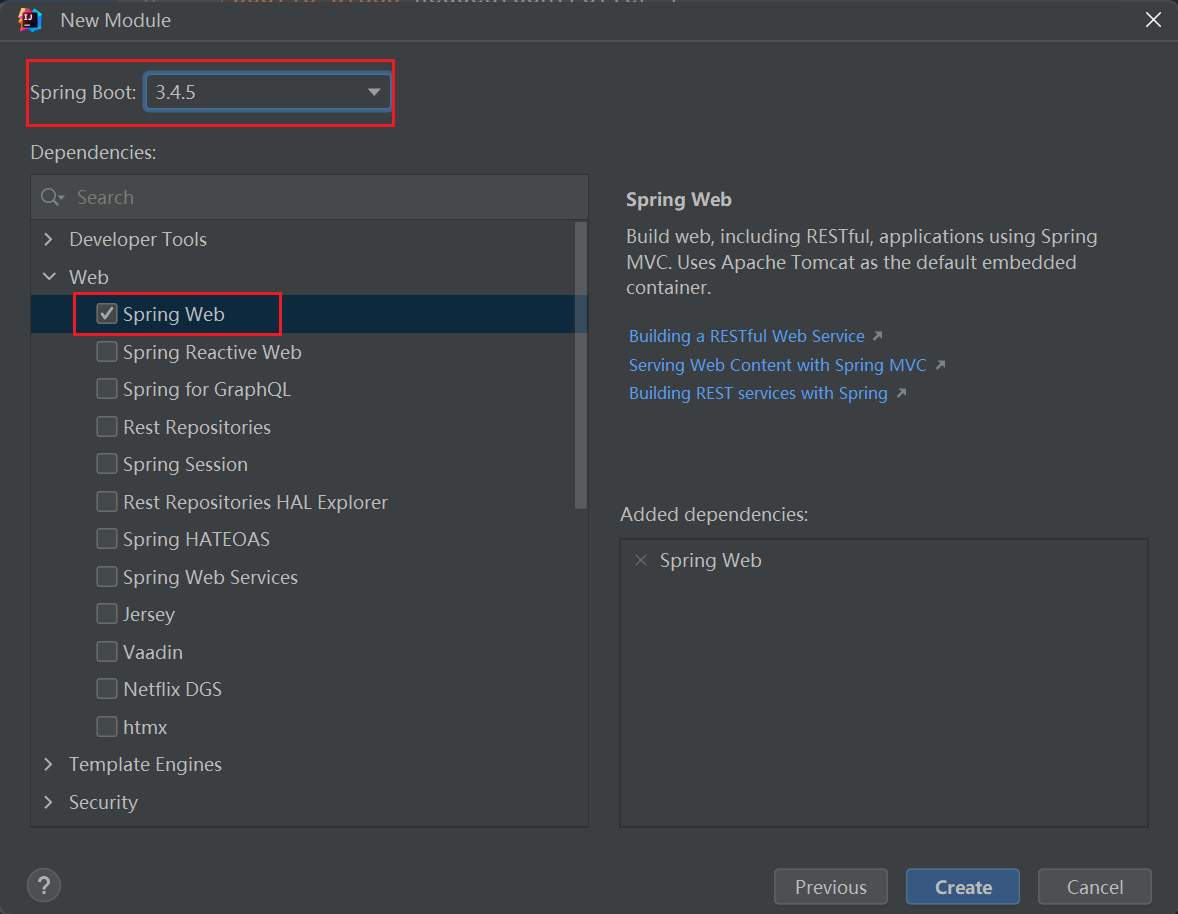Image resolution: width=1178 pixels, height=914 pixels.
Task: Click the IntelliJ IDEA logo in title bar
Action: pyautogui.click(x=30, y=19)
